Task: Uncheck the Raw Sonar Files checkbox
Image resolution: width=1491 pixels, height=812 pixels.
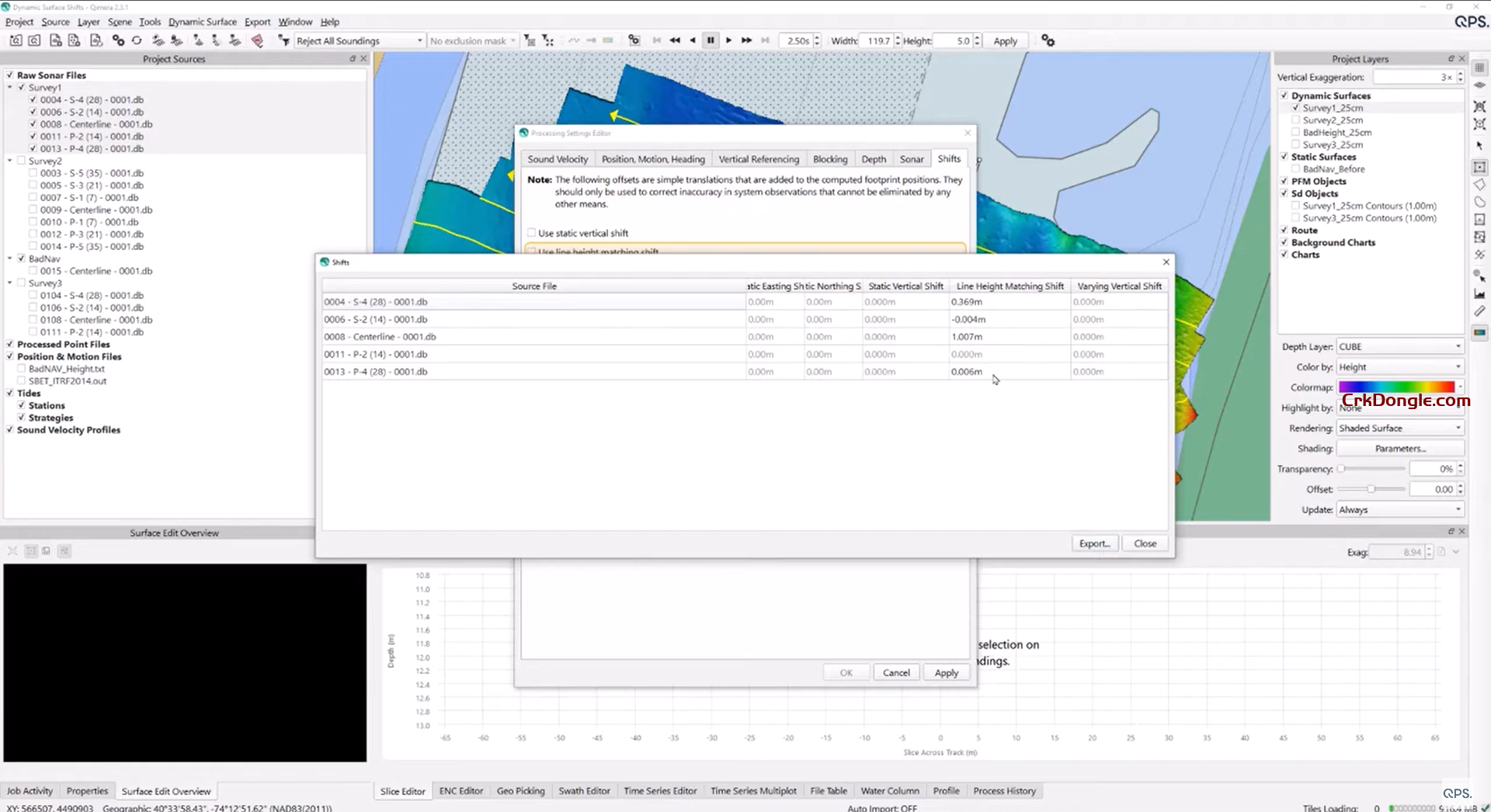Action: [x=10, y=75]
